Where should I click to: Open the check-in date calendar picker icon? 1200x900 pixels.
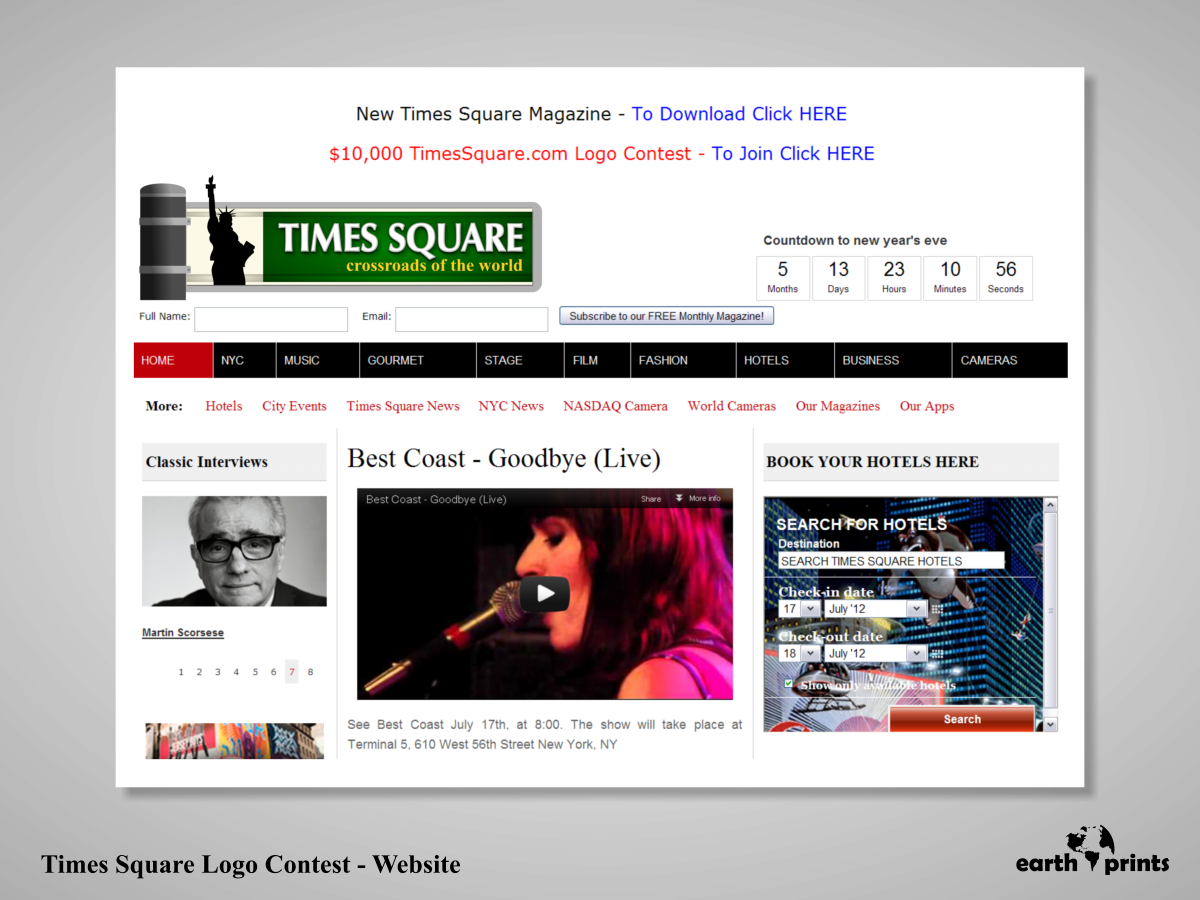tap(937, 609)
